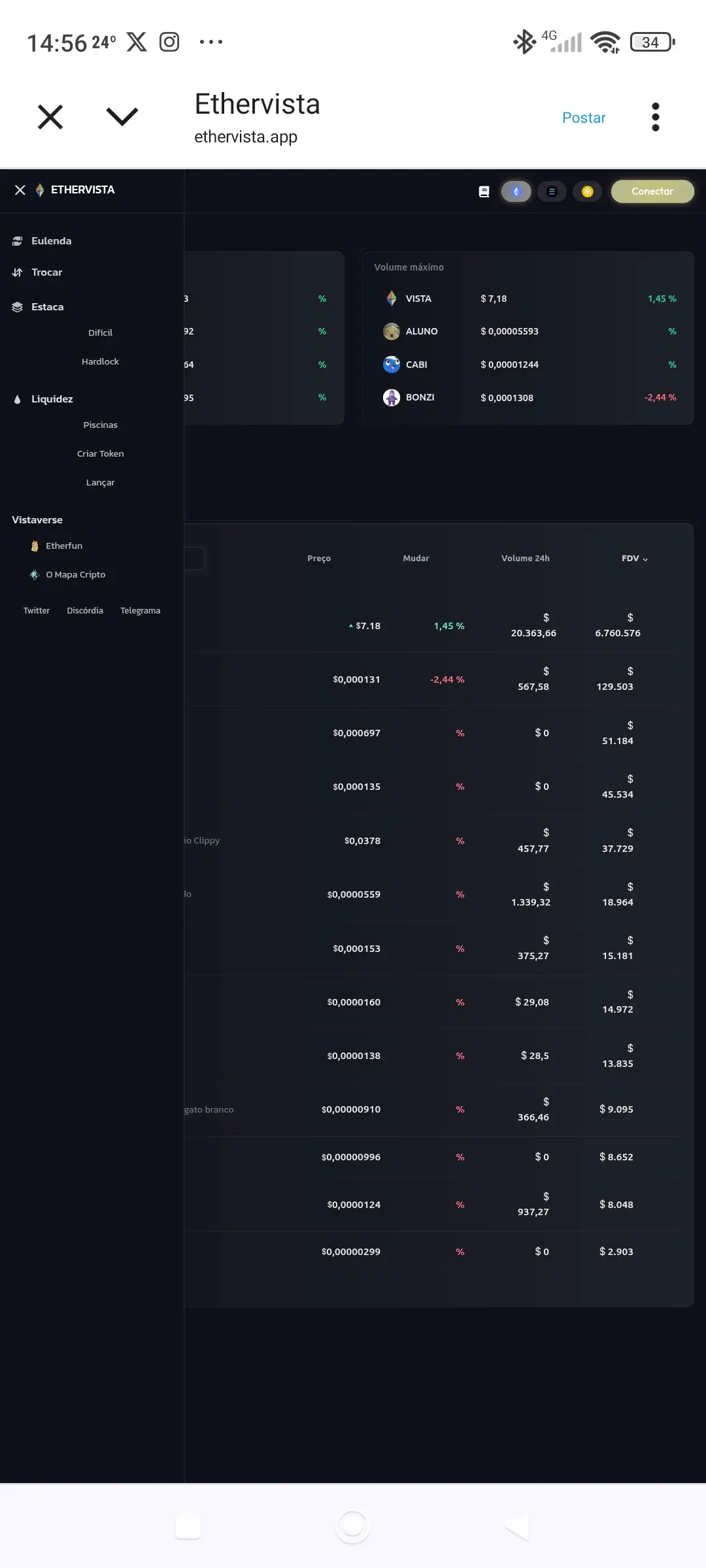Click the BONZI token icon
This screenshot has height=1568, width=706.
coord(392,397)
